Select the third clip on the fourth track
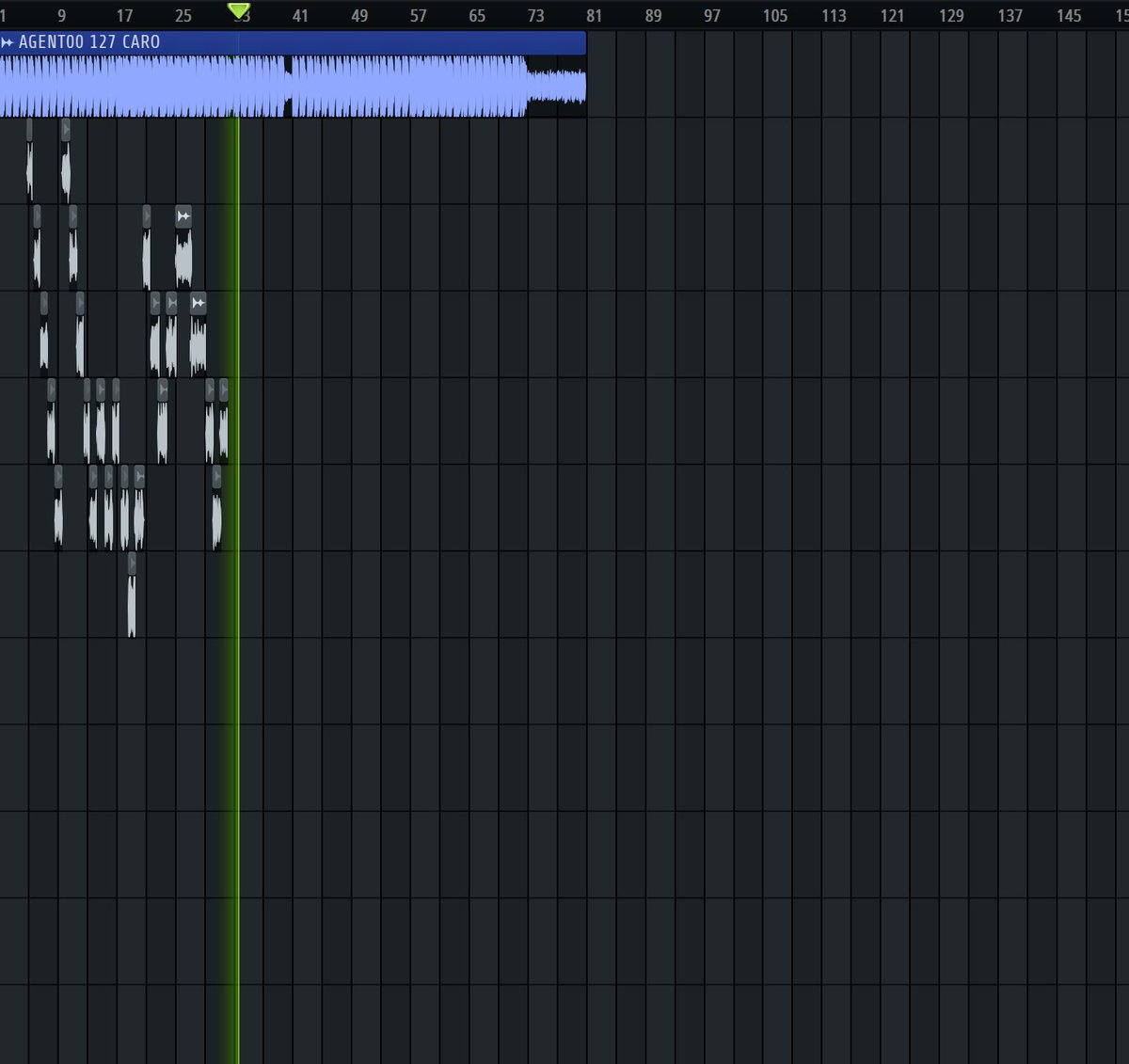This screenshot has height=1064, width=1129. click(155, 334)
